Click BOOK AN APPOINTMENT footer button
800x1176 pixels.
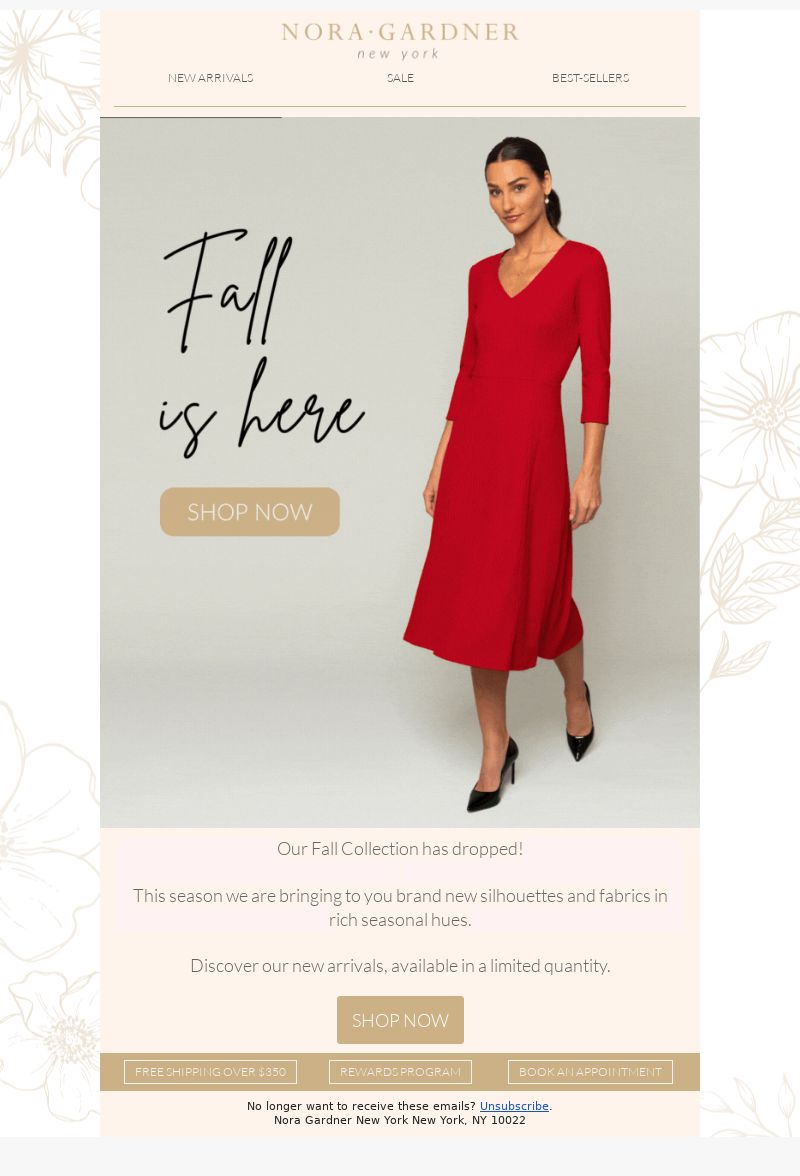[x=591, y=1072]
